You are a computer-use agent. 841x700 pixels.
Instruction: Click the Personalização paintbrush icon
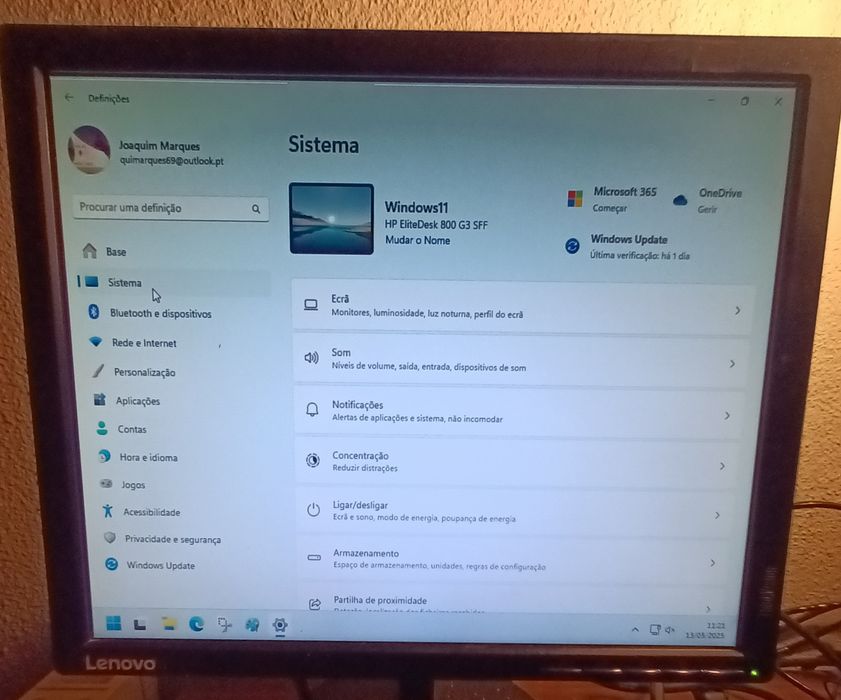tap(98, 370)
